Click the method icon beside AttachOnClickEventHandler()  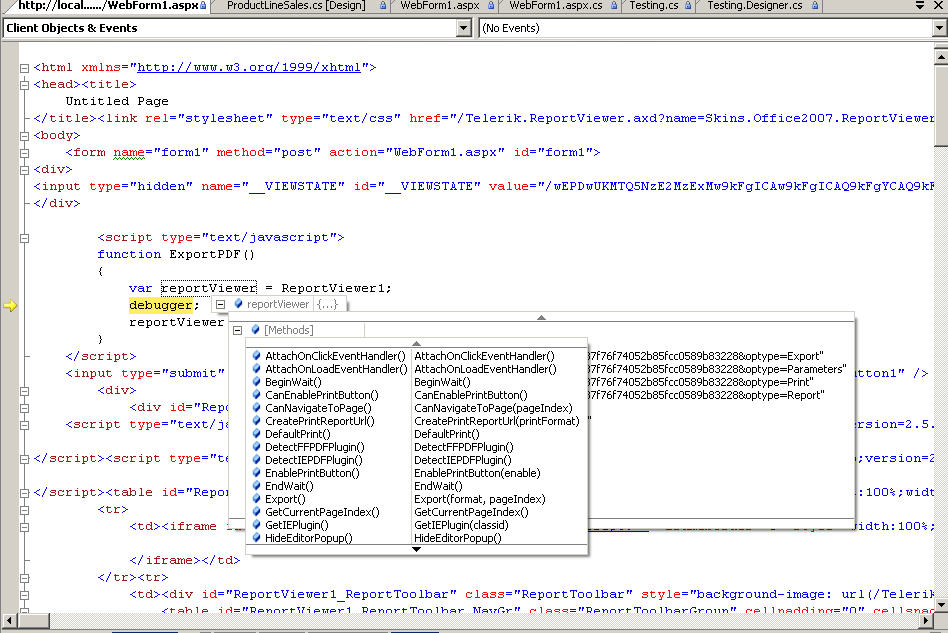256,355
